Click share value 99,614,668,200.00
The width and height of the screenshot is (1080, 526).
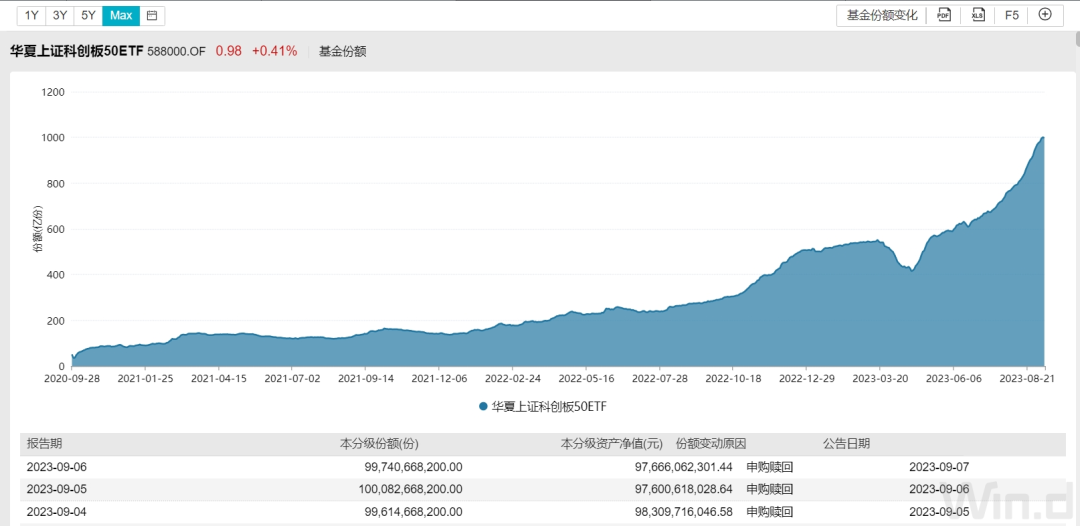pos(413,512)
